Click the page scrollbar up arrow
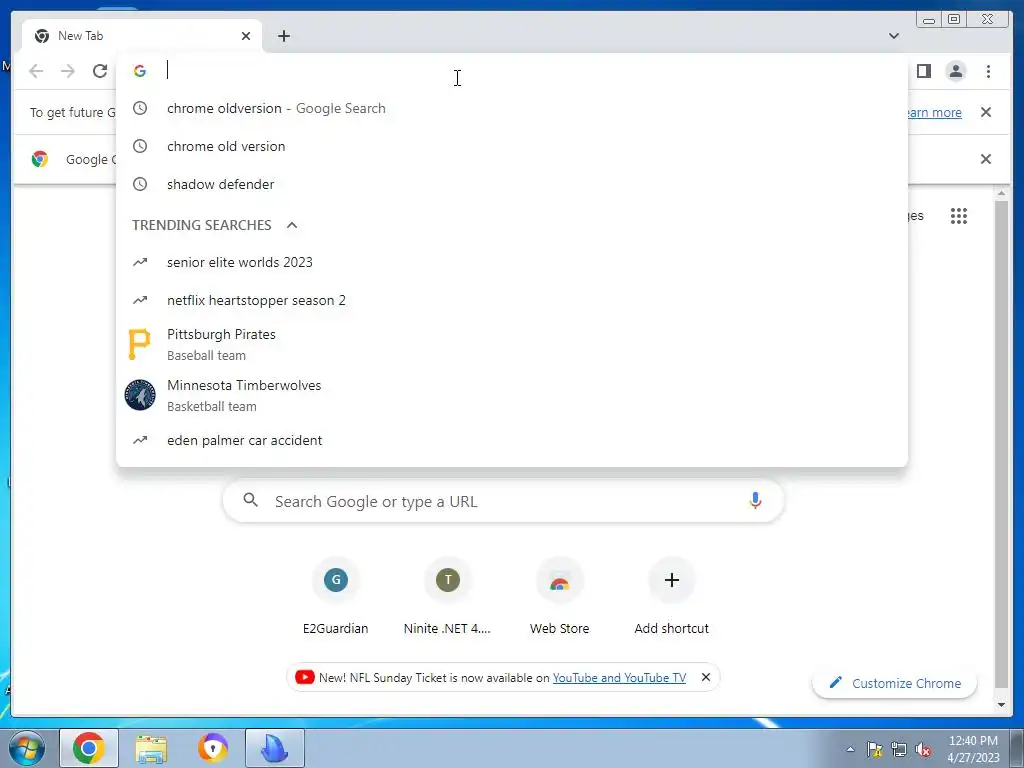 point(1001,193)
